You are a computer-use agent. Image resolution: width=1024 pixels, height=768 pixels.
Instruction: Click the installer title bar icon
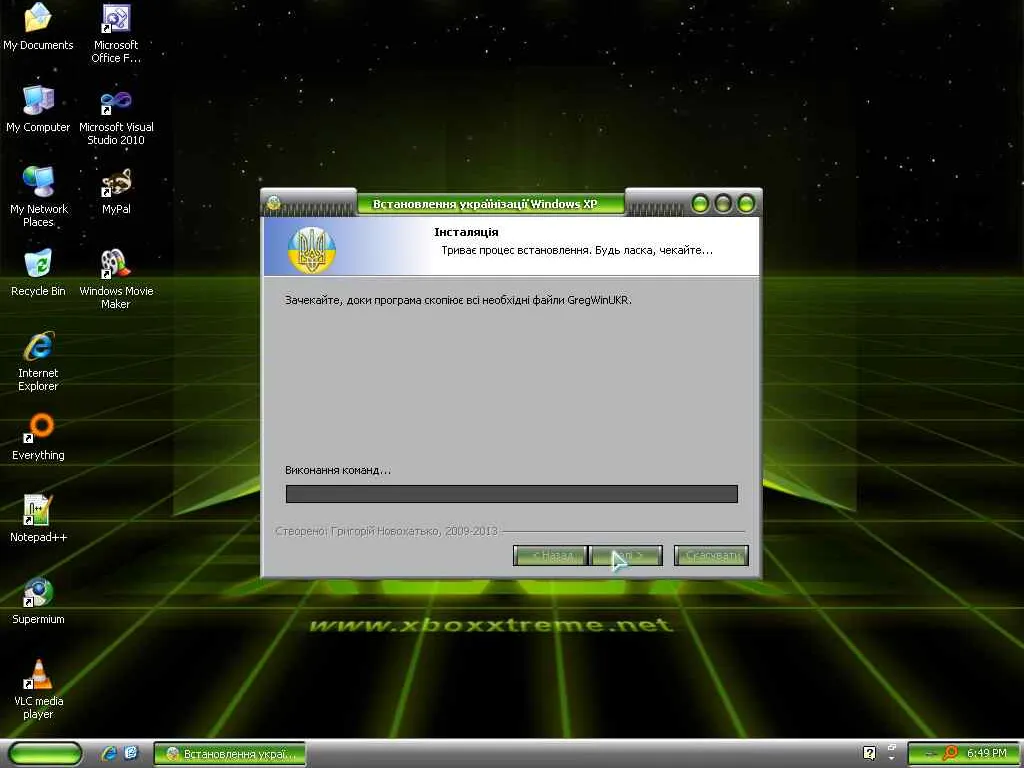point(274,203)
